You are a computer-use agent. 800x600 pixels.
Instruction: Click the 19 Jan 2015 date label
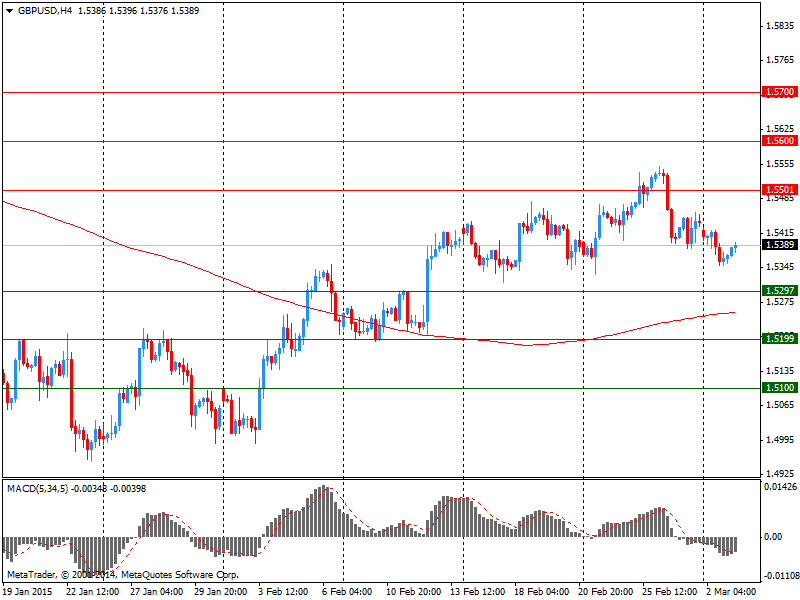[x=29, y=592]
